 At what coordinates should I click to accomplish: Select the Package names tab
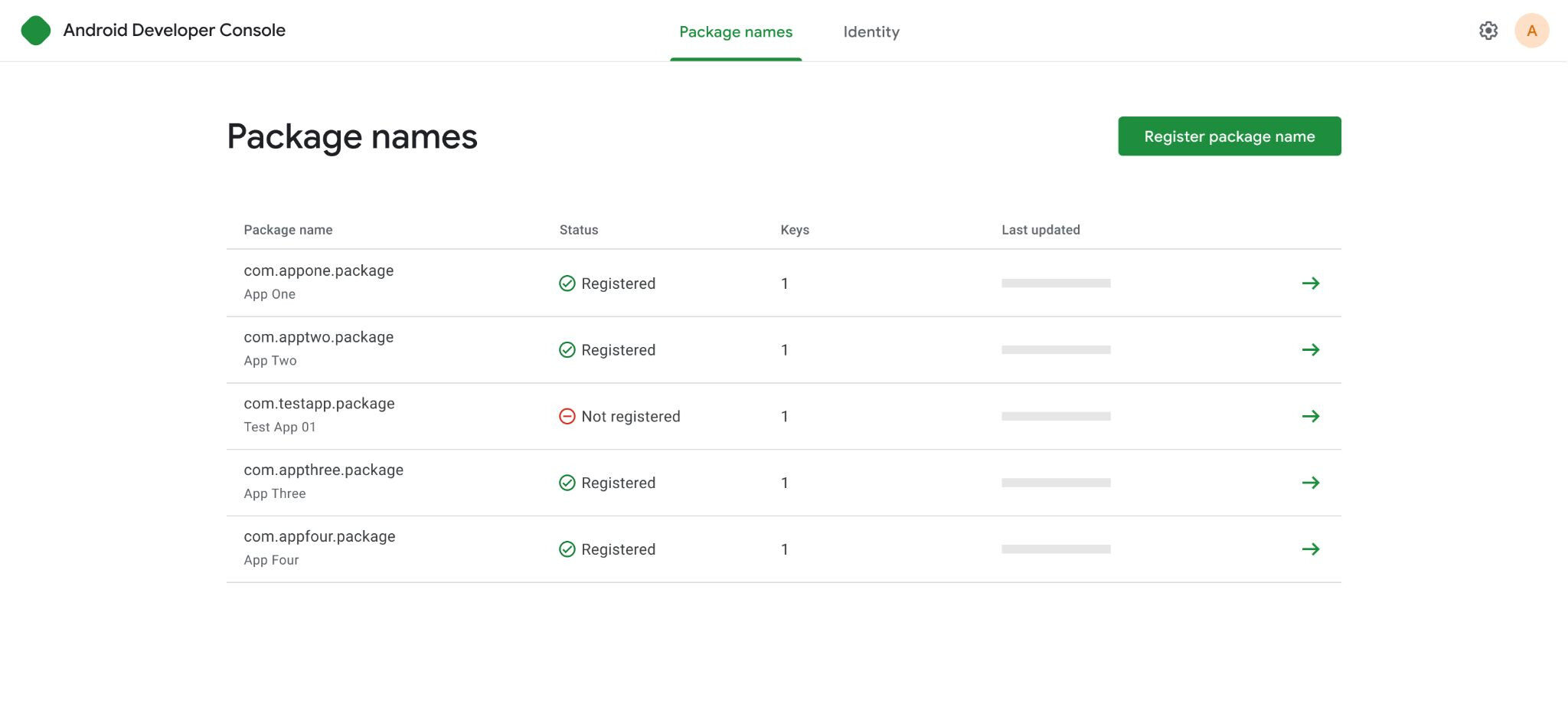coord(734,31)
